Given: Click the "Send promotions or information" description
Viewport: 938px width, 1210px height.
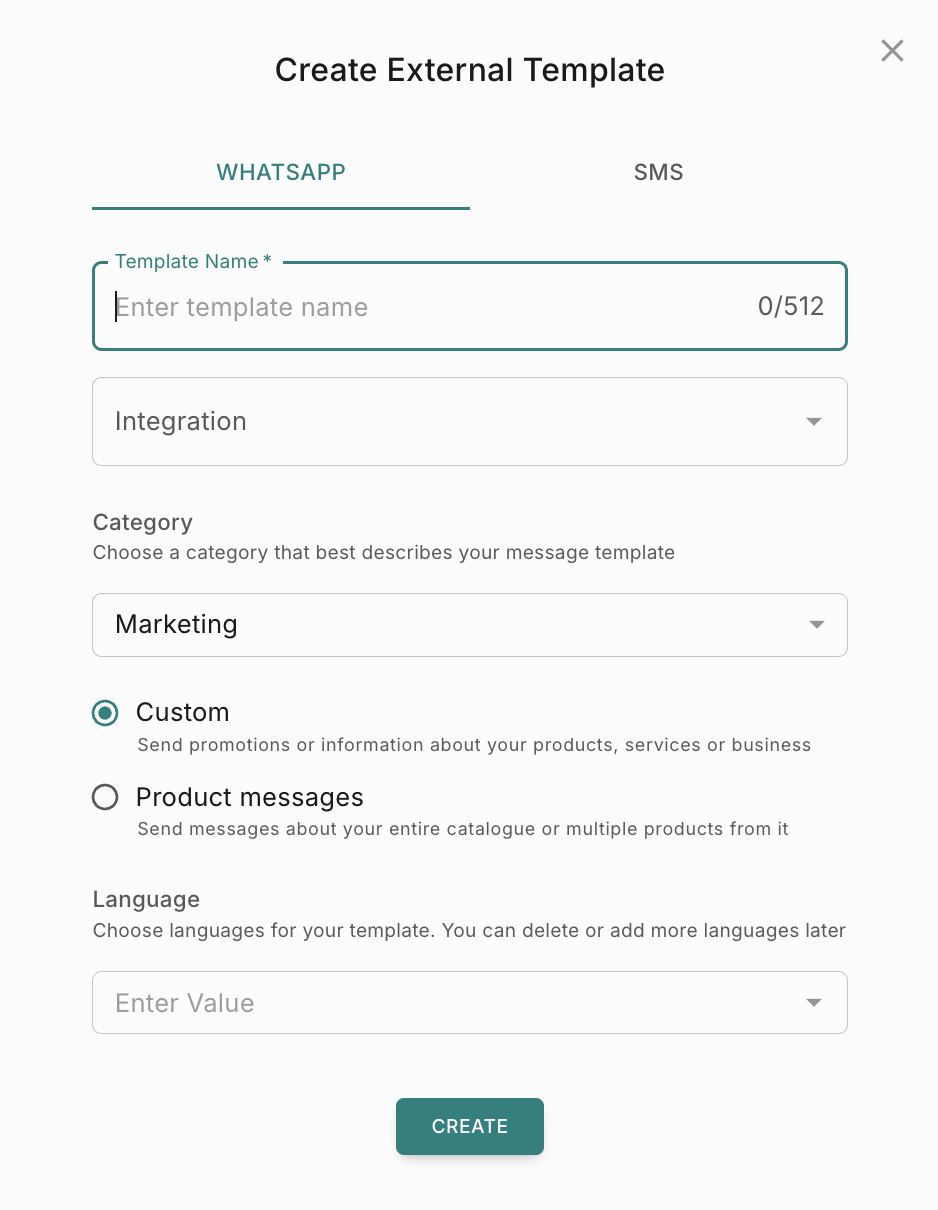Looking at the screenshot, I should pos(474,745).
